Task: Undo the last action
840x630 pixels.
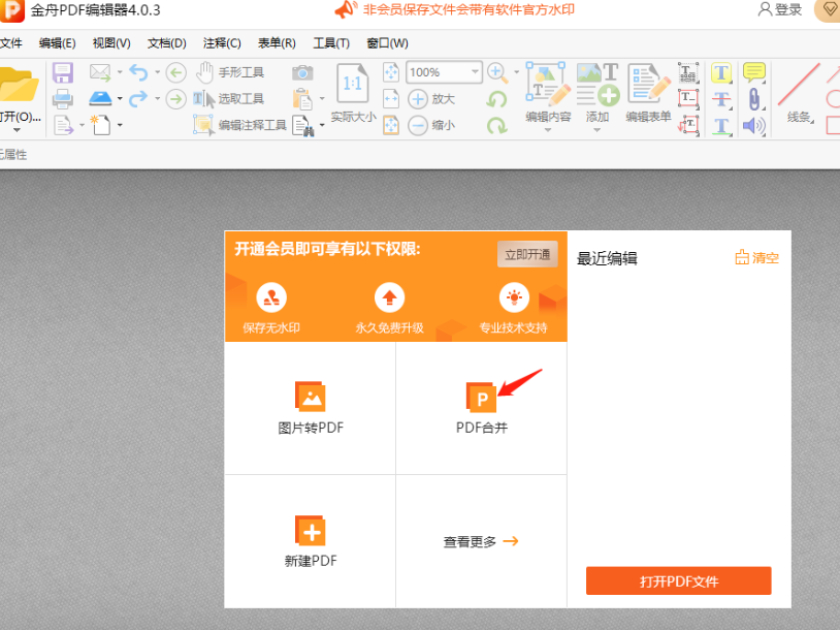Action: [138, 72]
